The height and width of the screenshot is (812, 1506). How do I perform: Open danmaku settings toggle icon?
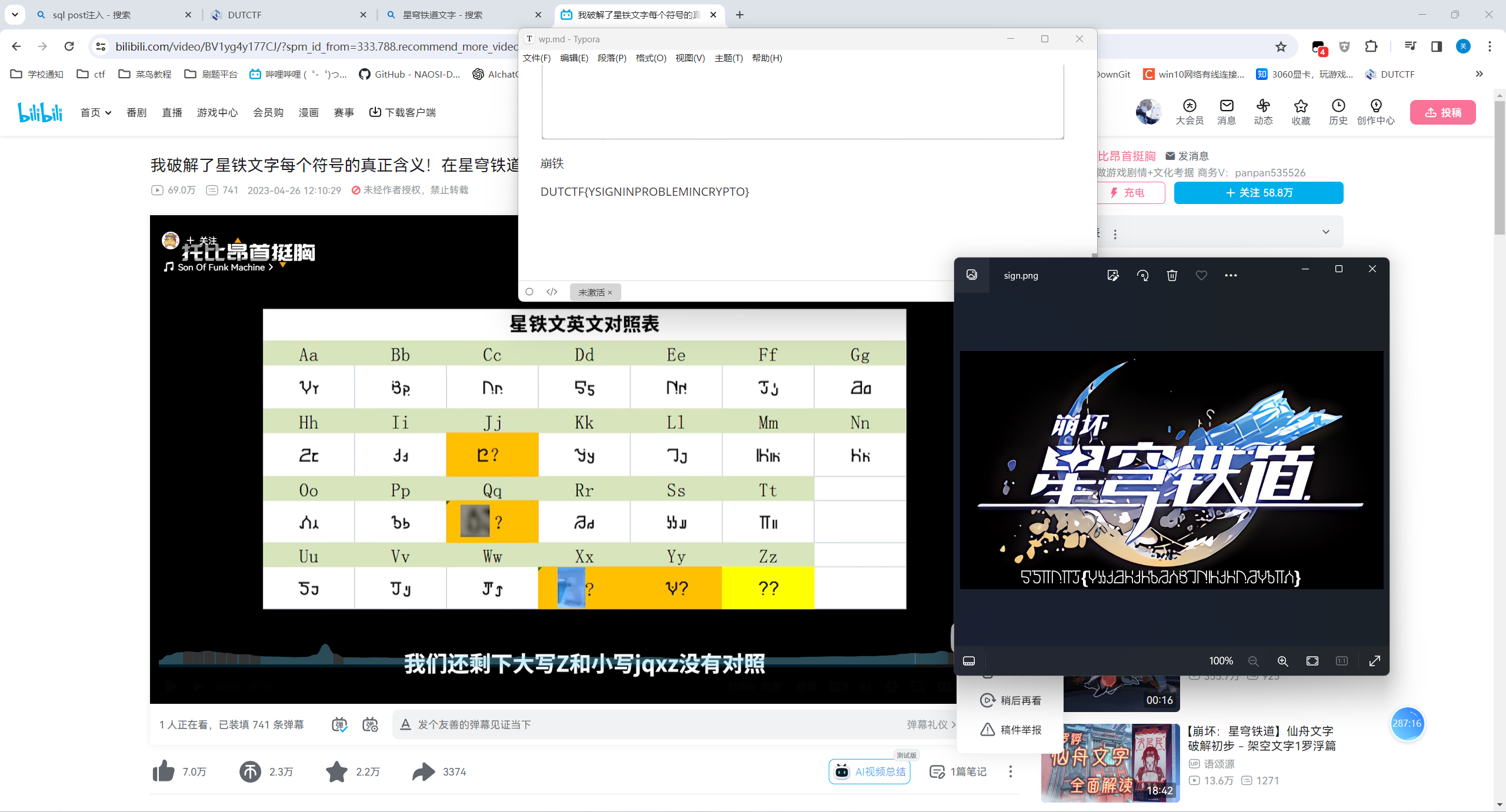click(370, 724)
